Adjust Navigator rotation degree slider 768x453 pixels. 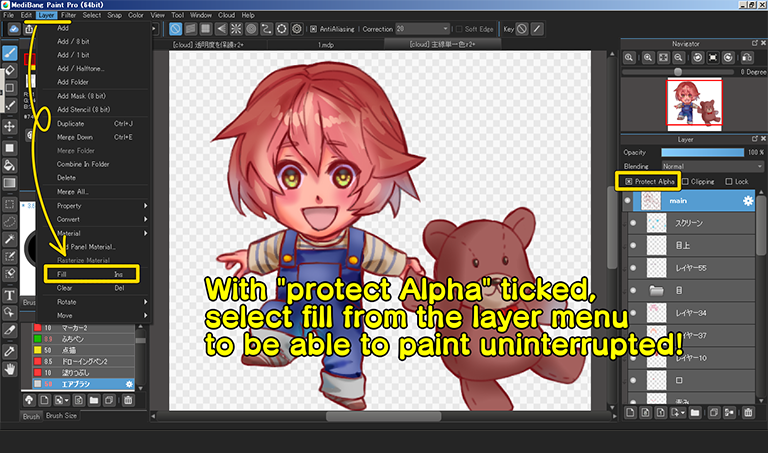pyautogui.click(x=678, y=72)
